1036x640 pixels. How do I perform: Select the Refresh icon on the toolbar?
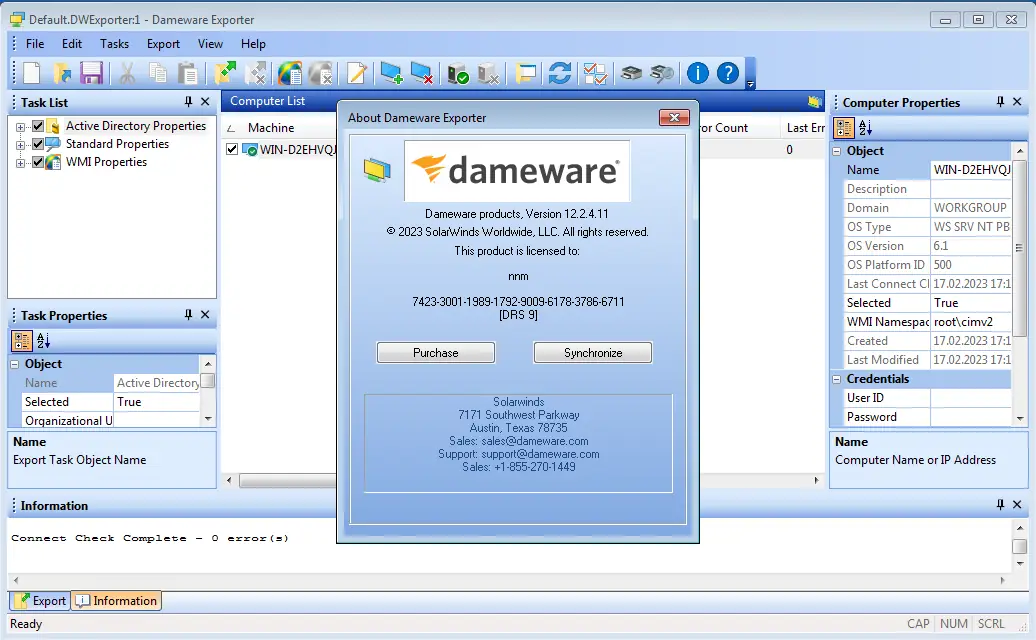coord(559,72)
